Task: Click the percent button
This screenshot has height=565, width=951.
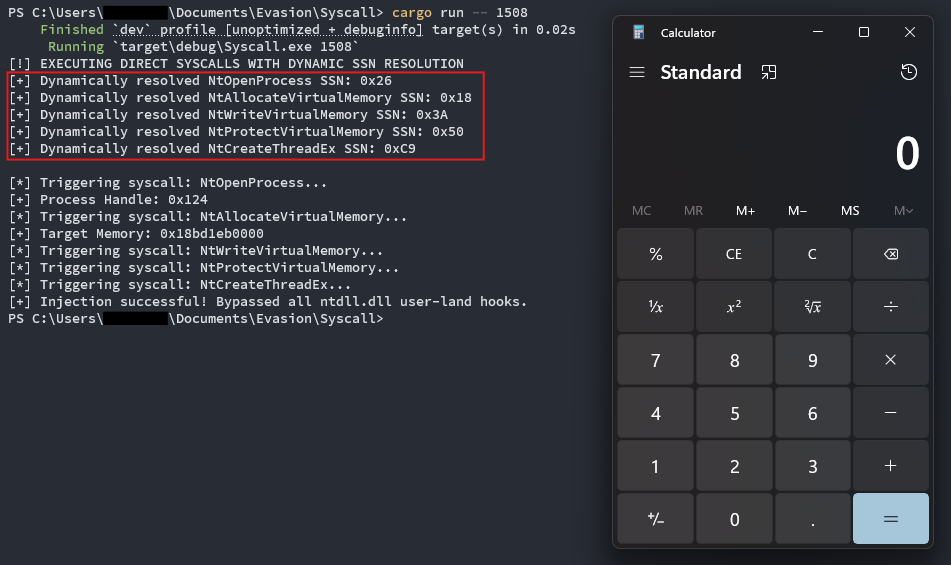Action: pyautogui.click(x=656, y=254)
